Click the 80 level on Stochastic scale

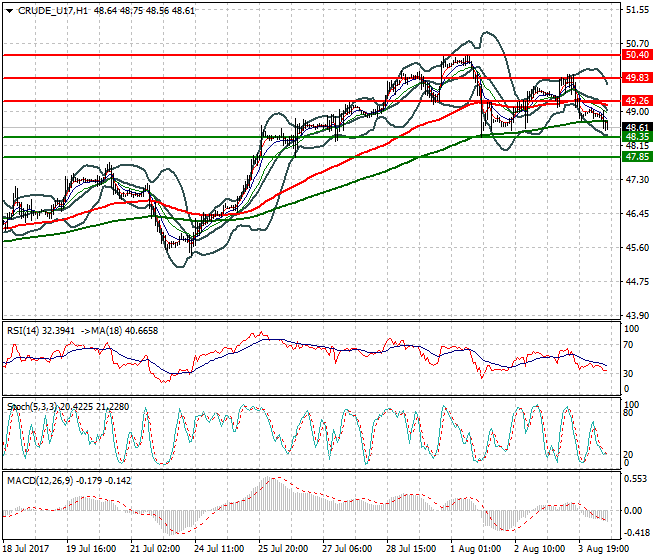point(628,413)
